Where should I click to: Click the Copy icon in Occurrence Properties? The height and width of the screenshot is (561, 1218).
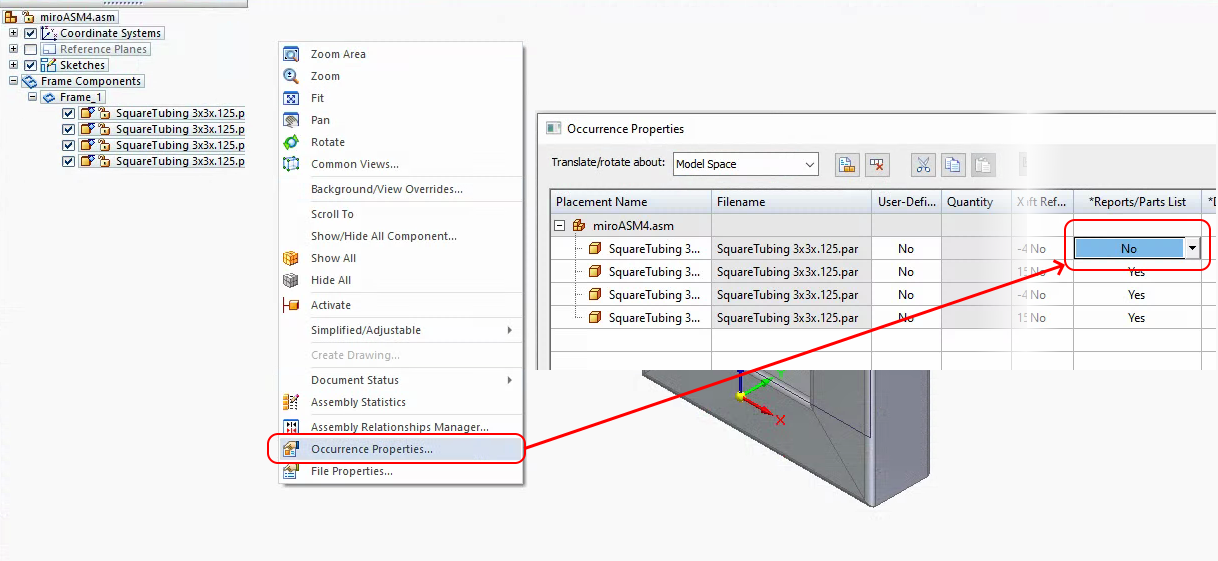953,165
